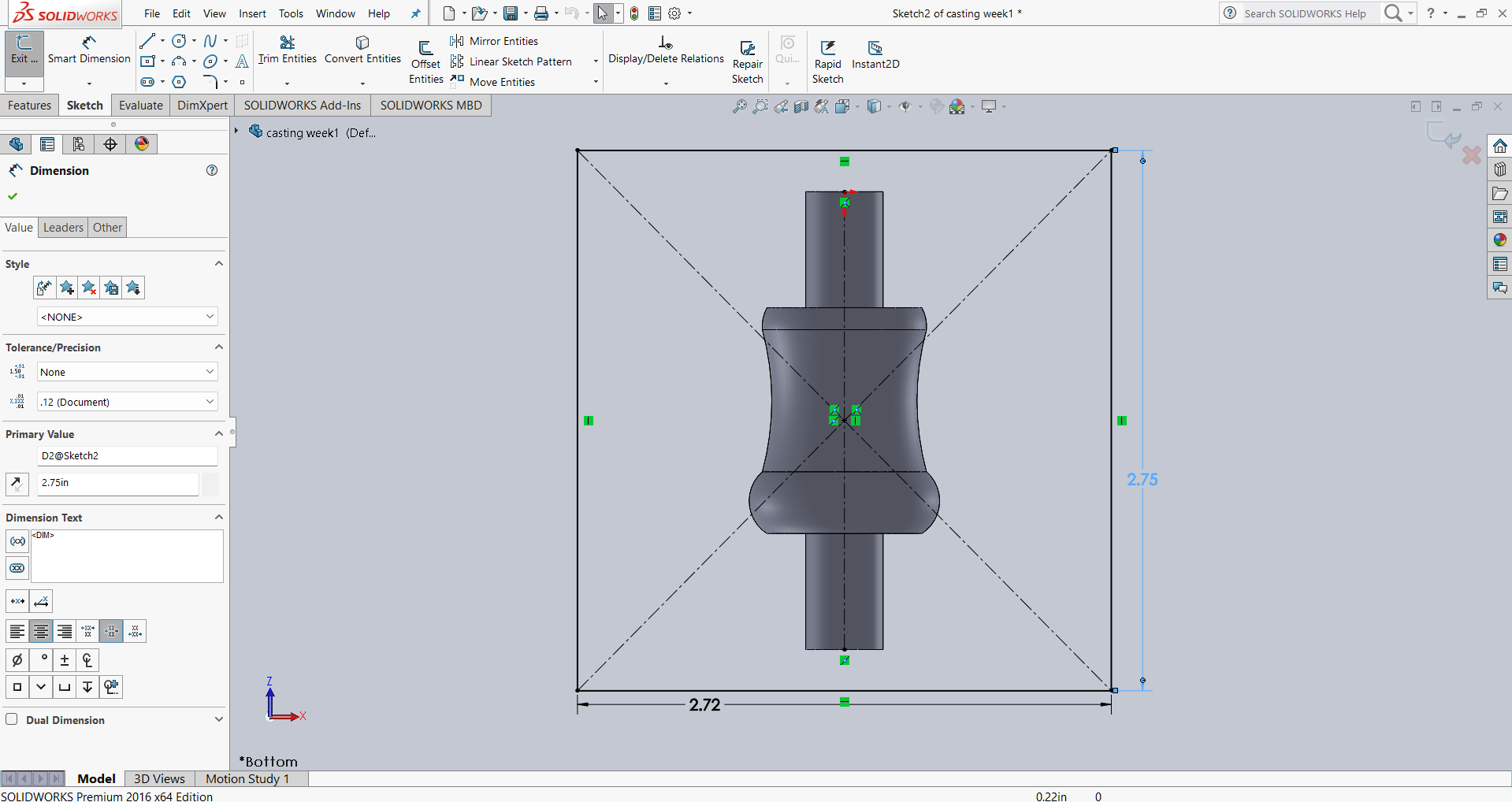
Task: Open the DisplayManager tab icon
Action: (x=142, y=144)
